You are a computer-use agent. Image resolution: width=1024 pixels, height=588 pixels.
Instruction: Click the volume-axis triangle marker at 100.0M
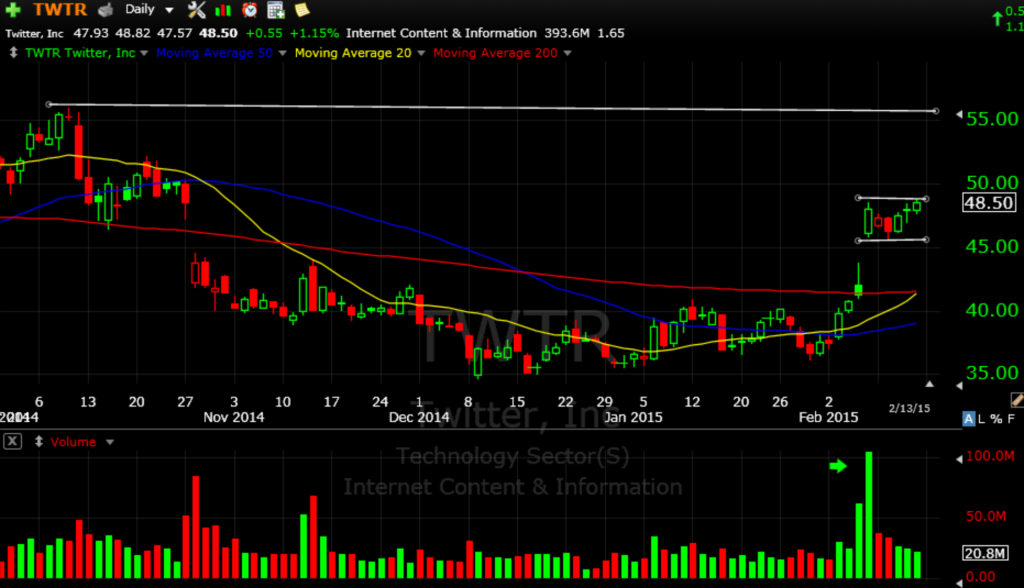tap(959, 459)
